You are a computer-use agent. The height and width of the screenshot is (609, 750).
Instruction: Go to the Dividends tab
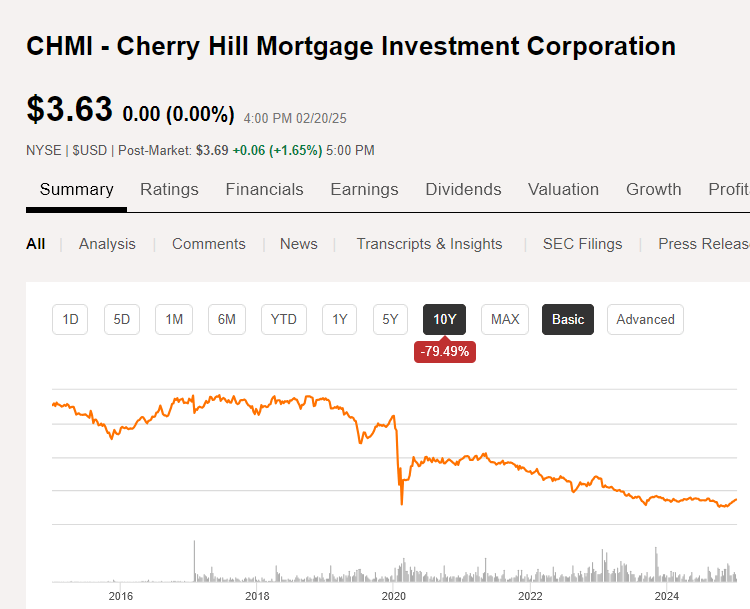(x=463, y=189)
